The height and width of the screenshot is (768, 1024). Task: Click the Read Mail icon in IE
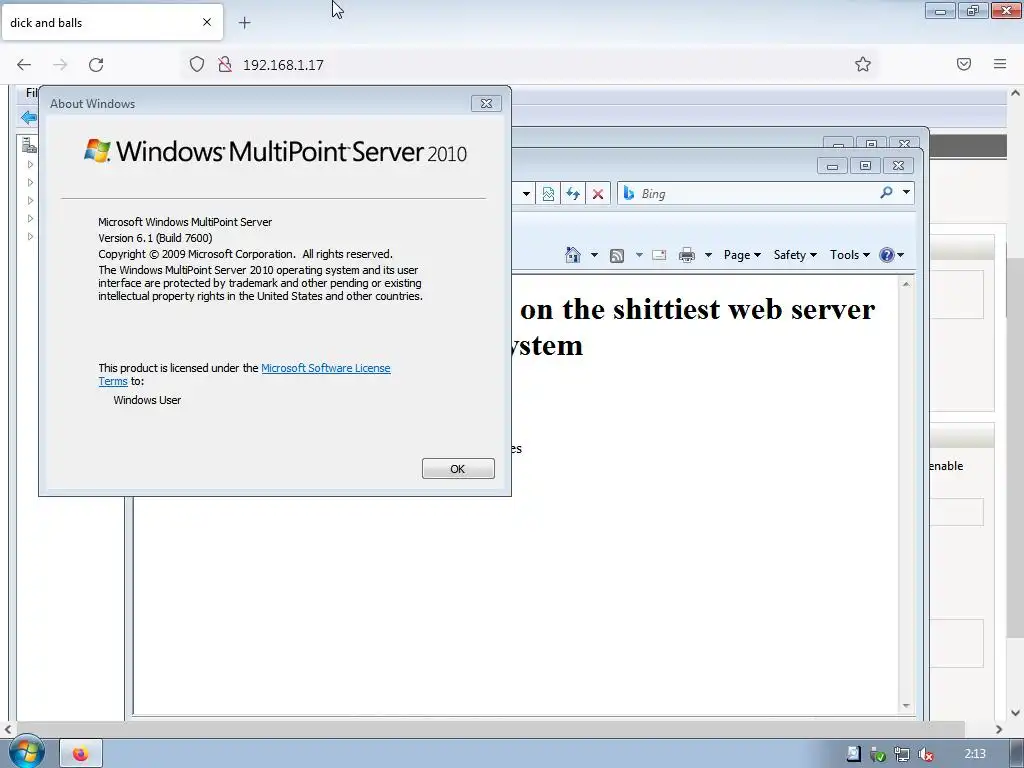[659, 255]
